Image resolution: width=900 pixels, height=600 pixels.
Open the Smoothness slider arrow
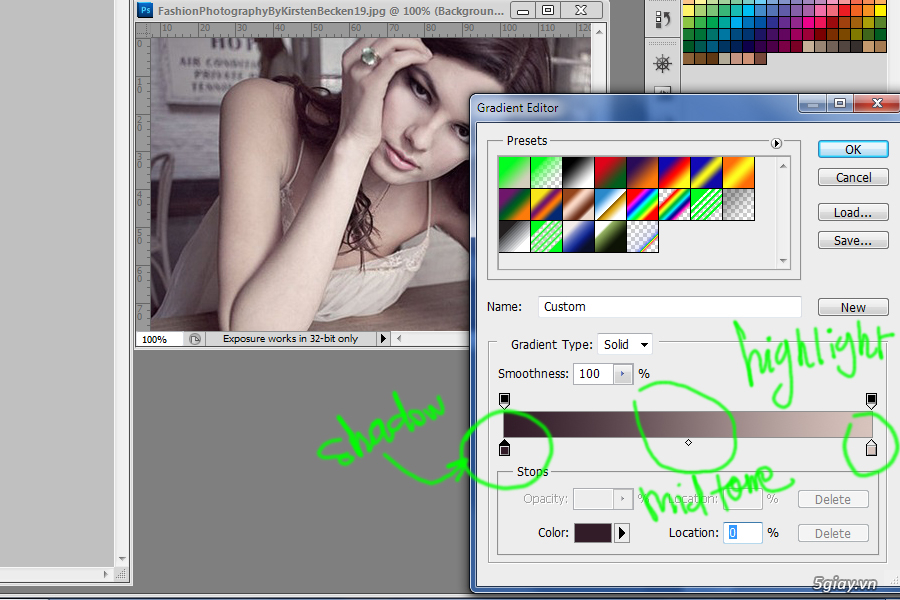(623, 374)
